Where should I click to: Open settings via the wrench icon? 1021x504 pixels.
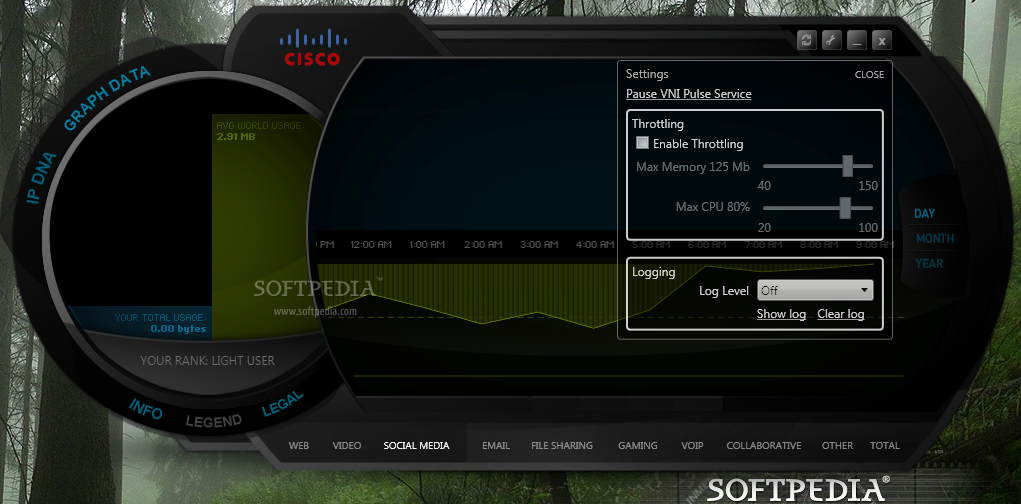click(x=831, y=40)
